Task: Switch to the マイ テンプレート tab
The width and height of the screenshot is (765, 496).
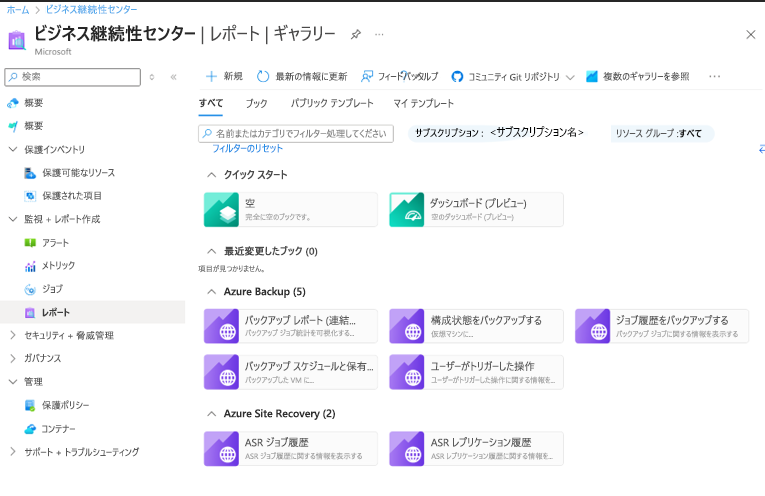Action: (x=423, y=103)
